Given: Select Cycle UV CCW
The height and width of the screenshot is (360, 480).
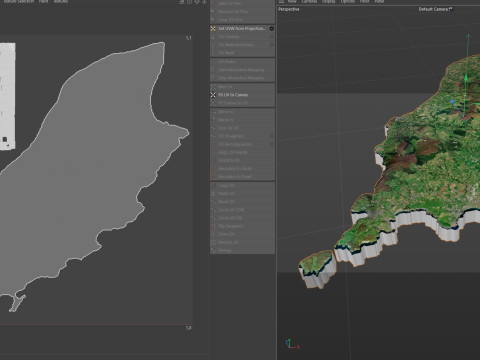Looking at the screenshot, I should 242,210.
